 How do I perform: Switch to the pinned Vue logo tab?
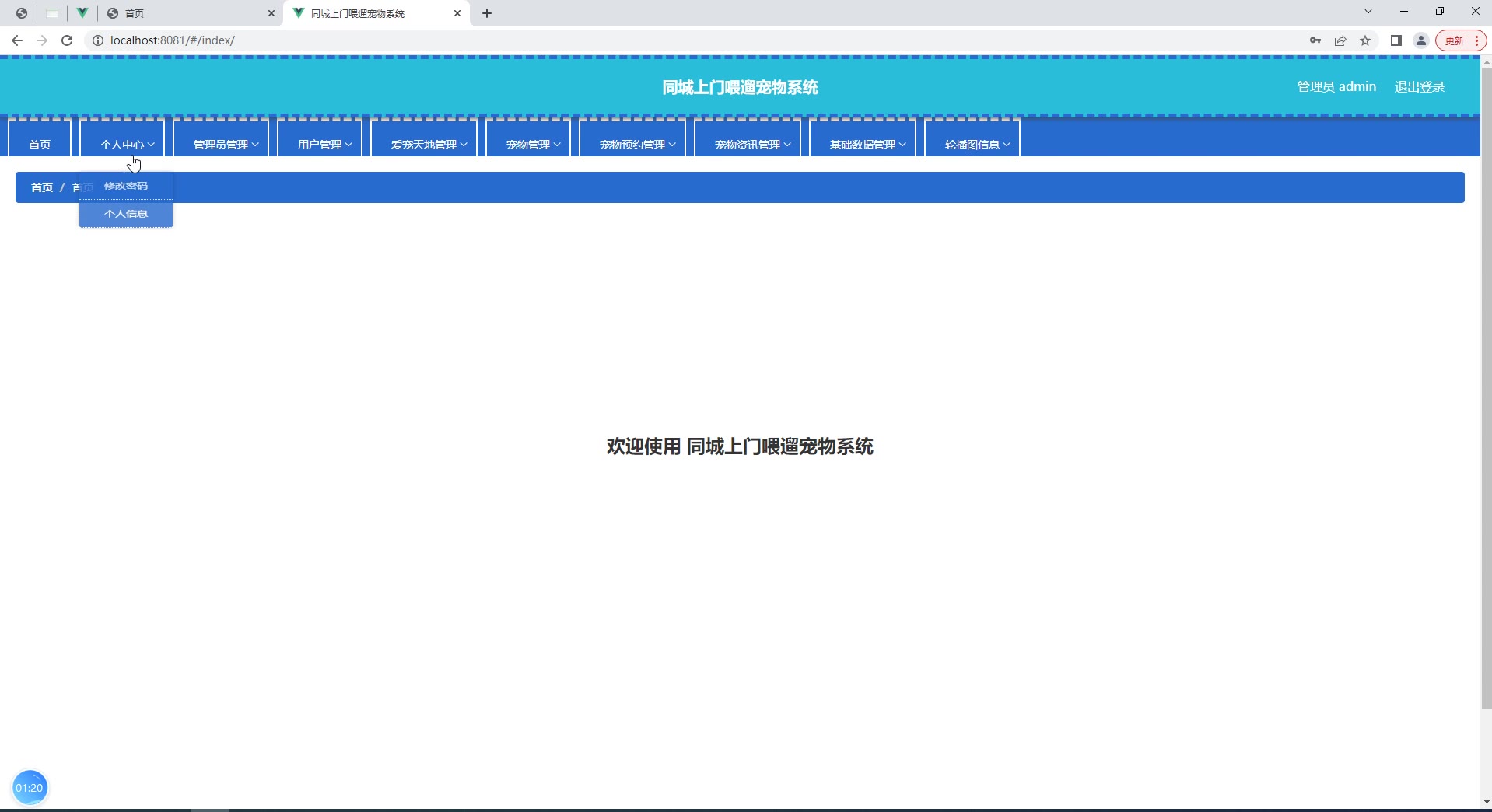[x=82, y=13]
